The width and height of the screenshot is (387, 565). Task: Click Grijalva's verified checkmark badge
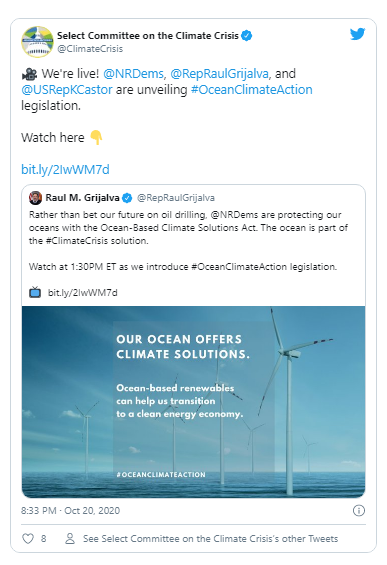pos(127,198)
